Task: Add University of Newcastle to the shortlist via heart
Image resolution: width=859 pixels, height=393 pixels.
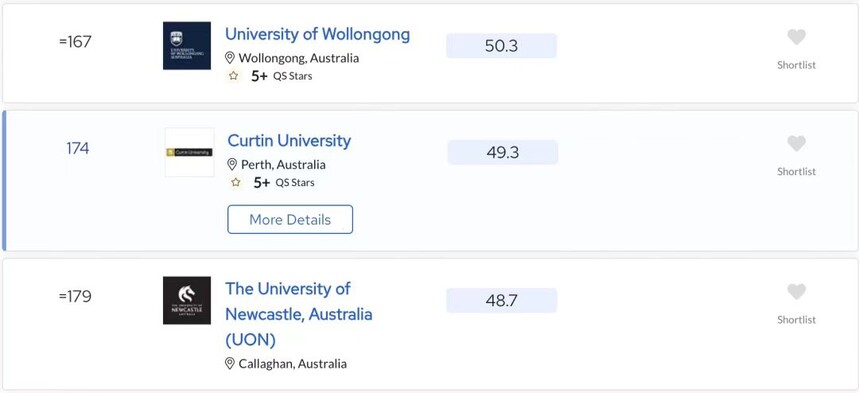Action: click(x=796, y=292)
